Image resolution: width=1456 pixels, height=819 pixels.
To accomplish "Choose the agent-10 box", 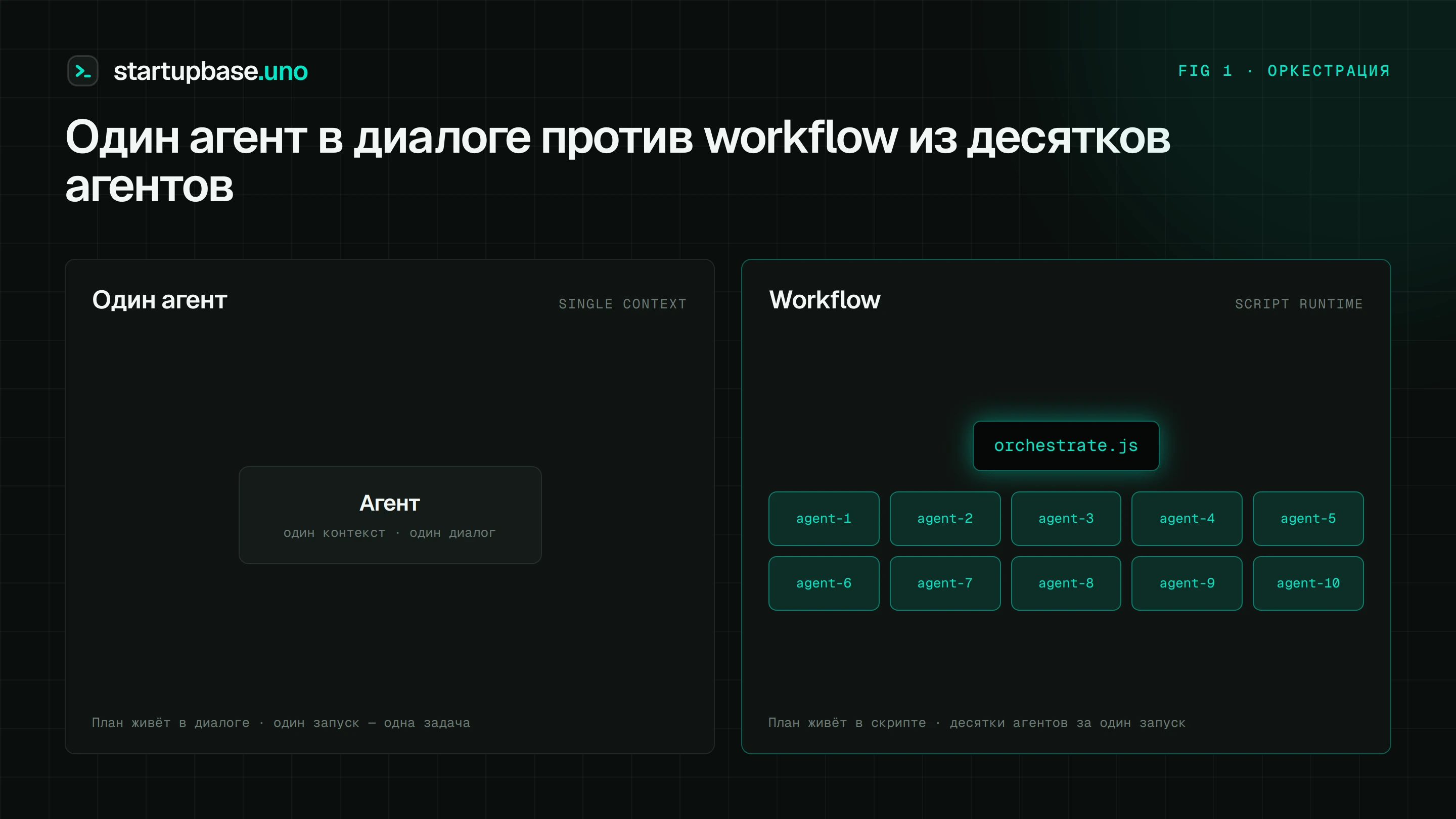I will click(1308, 583).
